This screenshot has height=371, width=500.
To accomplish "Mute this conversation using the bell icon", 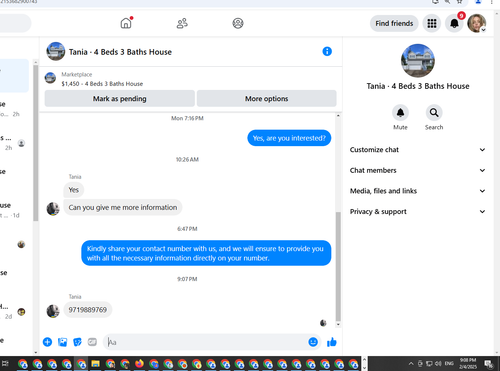I will click(x=400, y=113).
